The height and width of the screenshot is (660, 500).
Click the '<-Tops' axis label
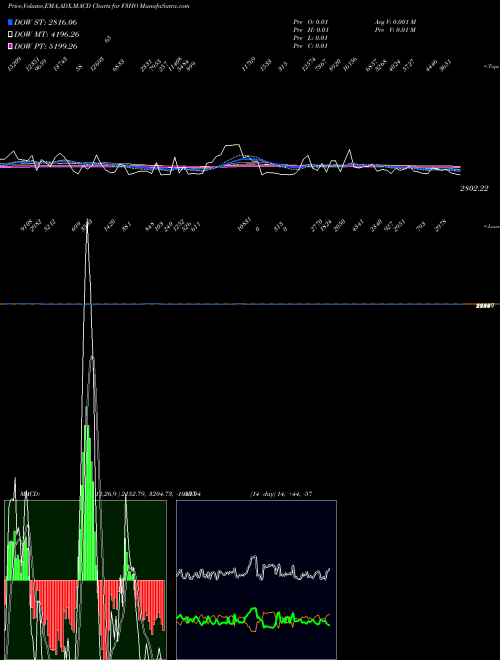point(491,67)
